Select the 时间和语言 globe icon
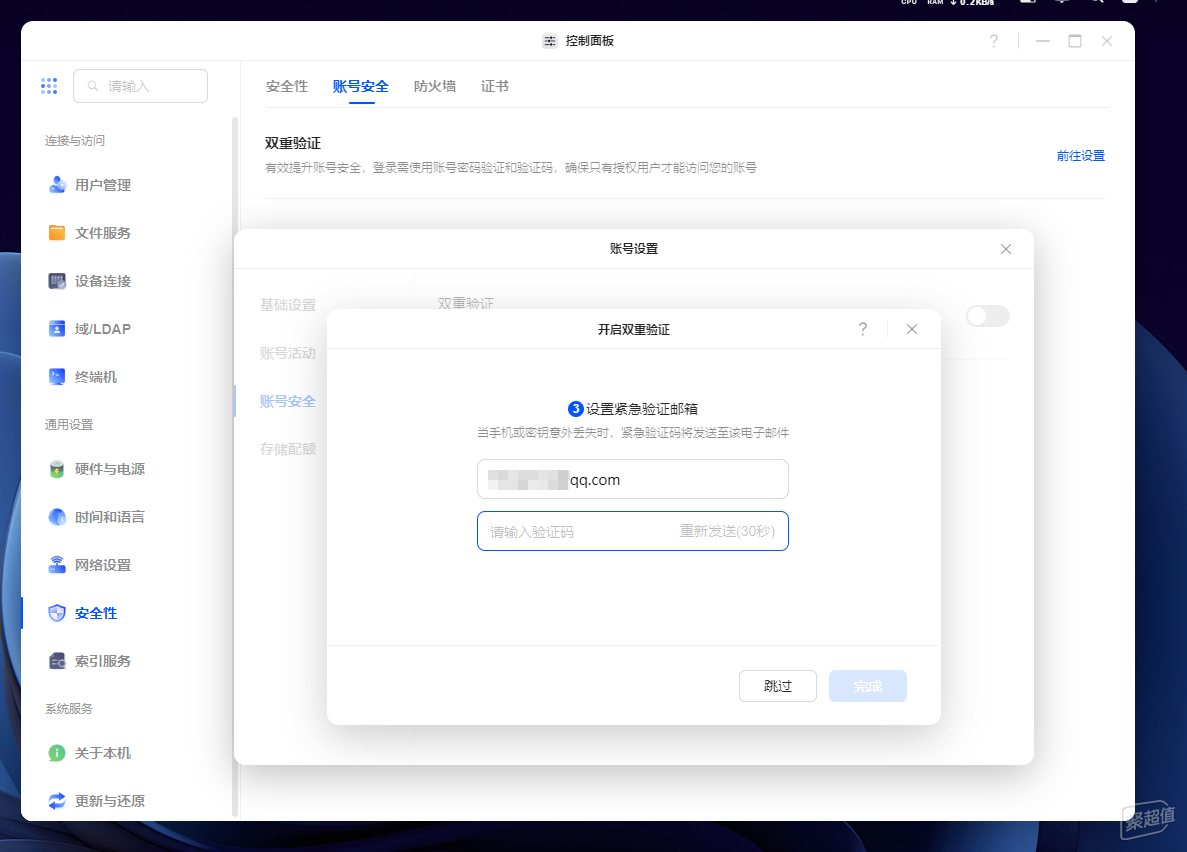 [x=57, y=517]
